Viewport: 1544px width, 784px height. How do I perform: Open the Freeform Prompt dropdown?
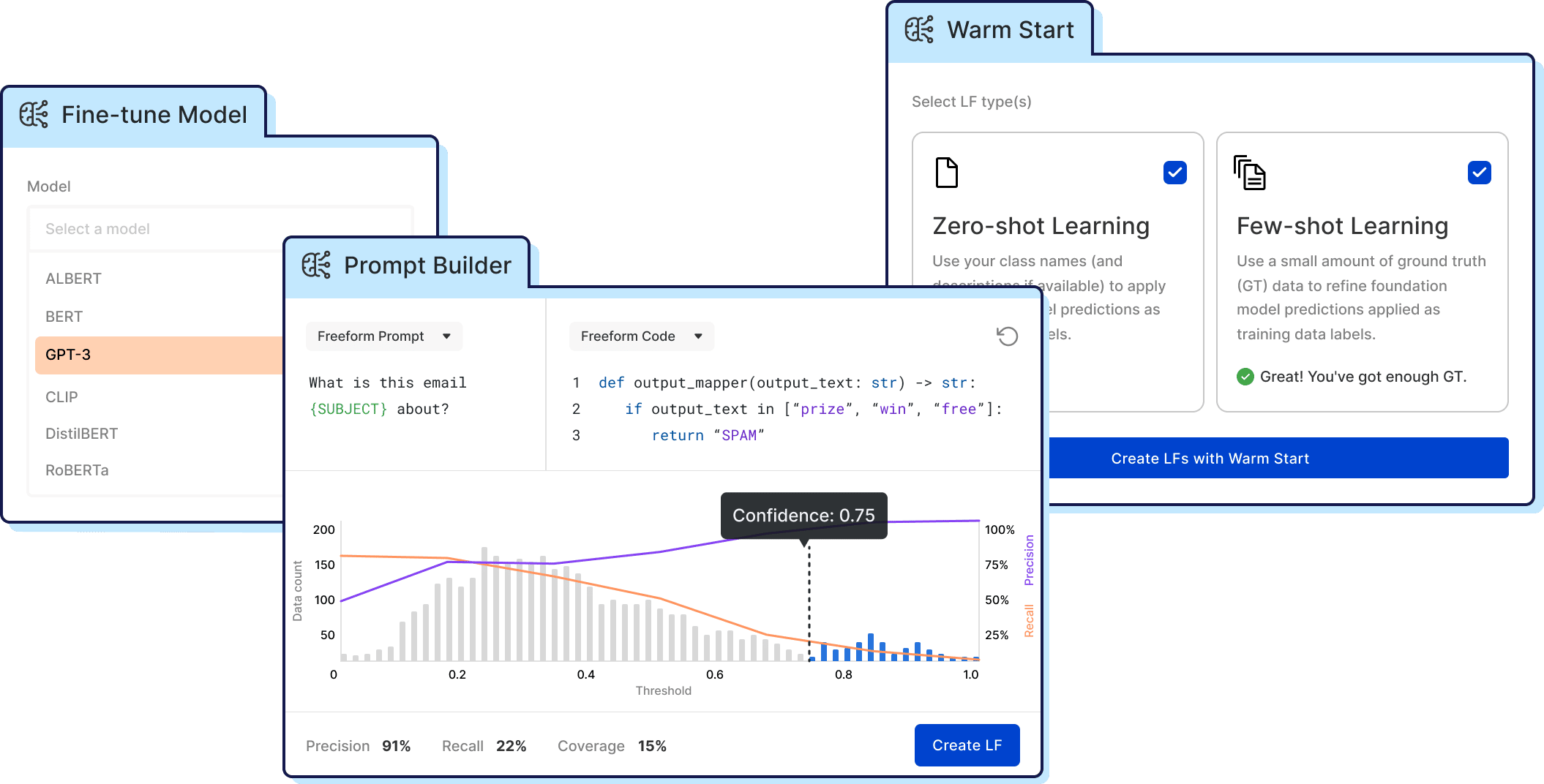tap(383, 336)
